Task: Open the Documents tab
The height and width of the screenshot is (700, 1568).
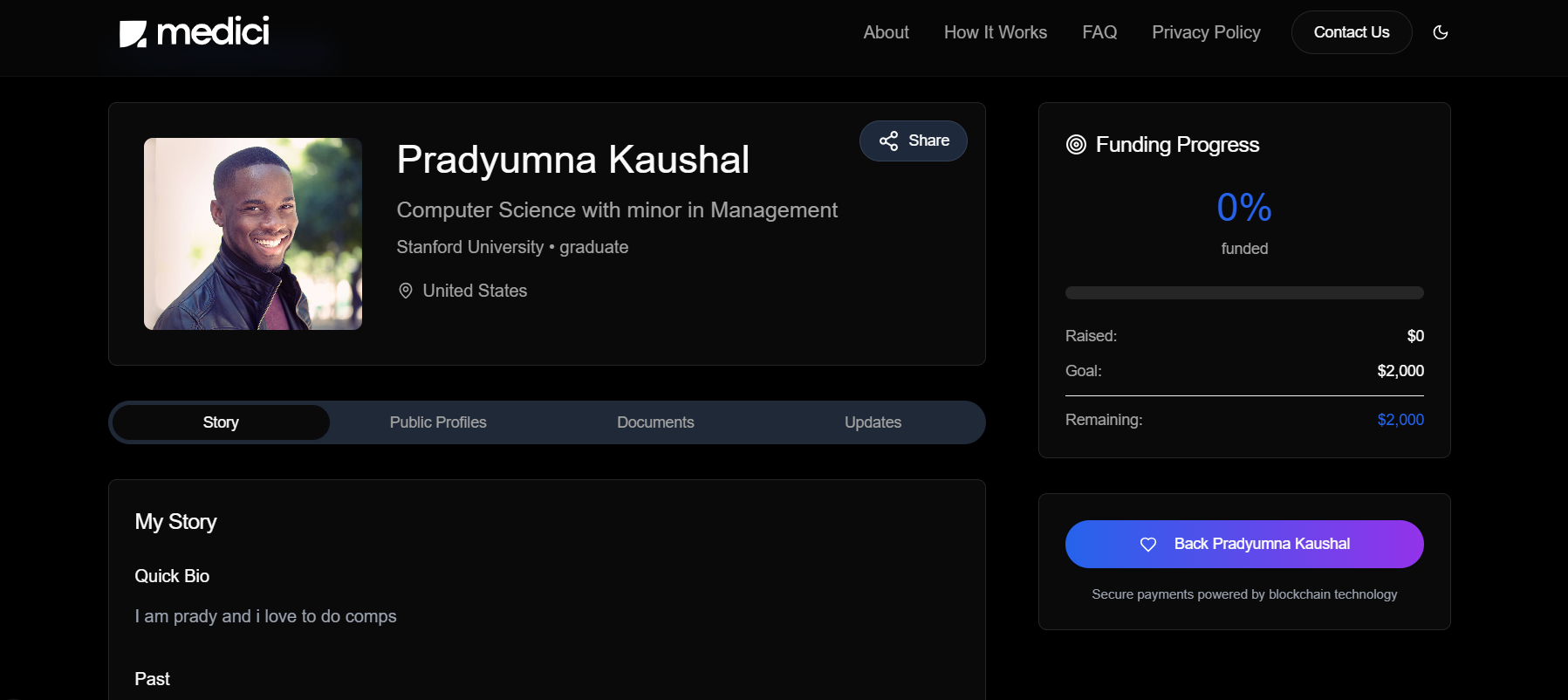Action: [x=655, y=422]
